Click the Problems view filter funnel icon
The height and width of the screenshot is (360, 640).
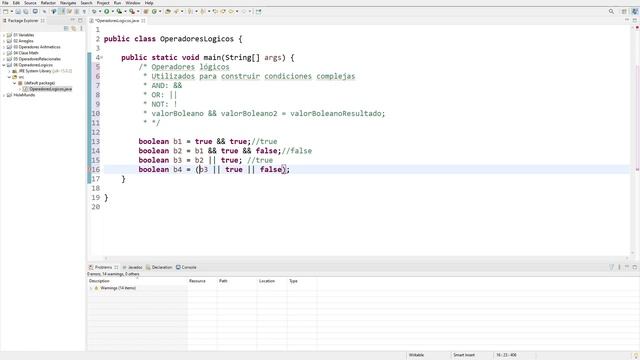[x=611, y=267]
